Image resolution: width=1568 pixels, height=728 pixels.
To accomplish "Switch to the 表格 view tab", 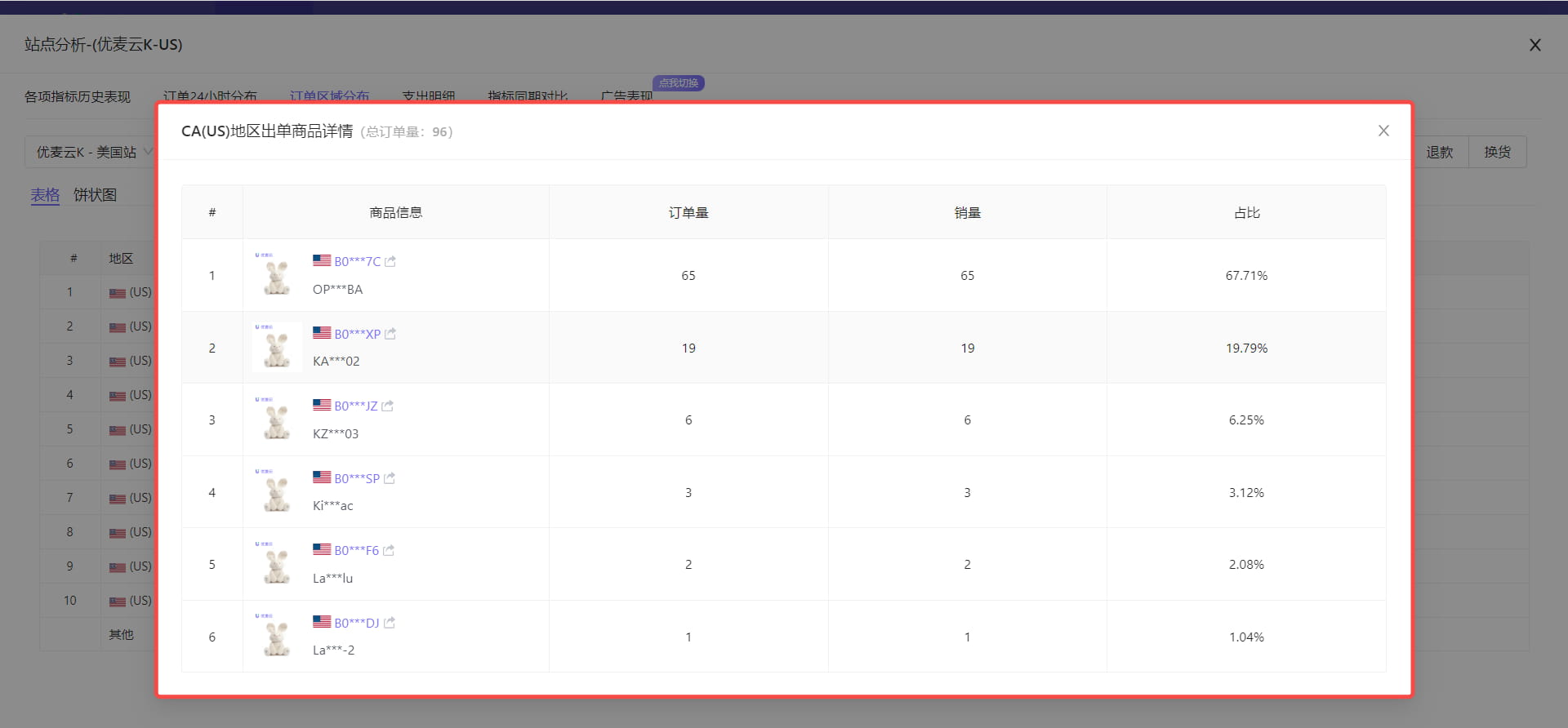I will click(45, 195).
